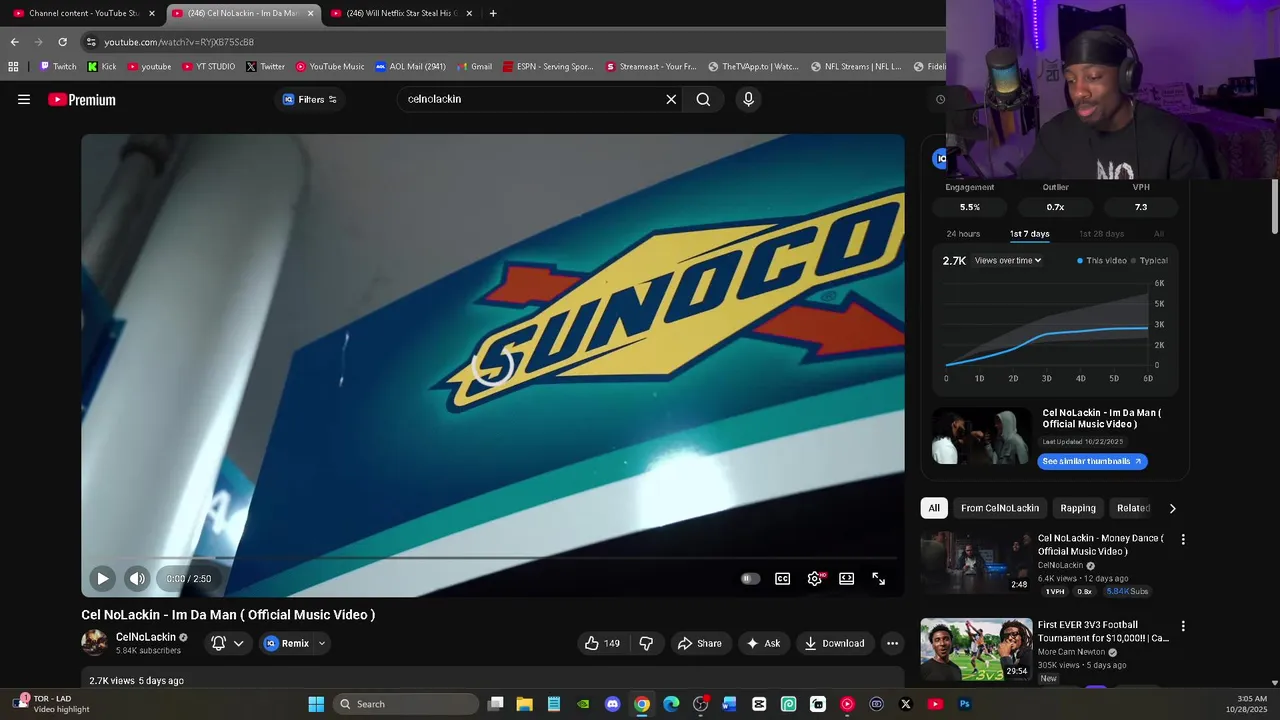Select the All stats tab
This screenshot has height=720, width=1280.
1159,234
